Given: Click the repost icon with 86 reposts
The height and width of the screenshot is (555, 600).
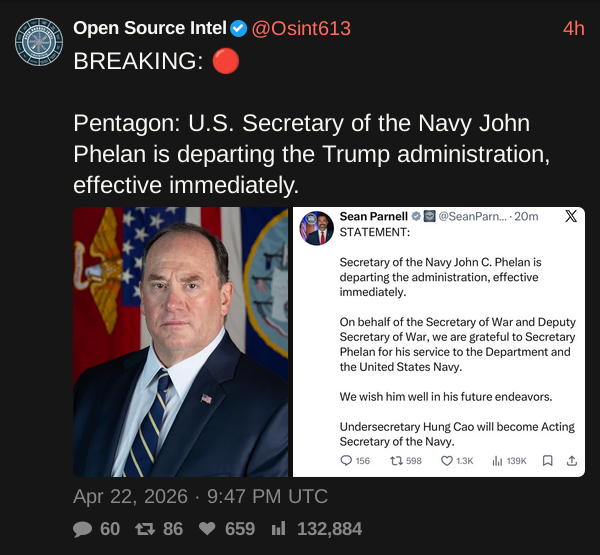Looking at the screenshot, I should [x=144, y=529].
